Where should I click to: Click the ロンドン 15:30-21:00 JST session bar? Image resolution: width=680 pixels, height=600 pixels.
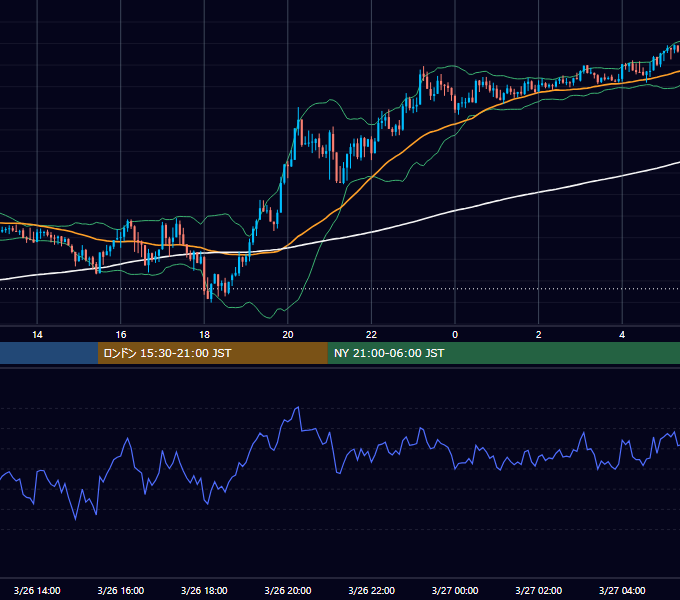[212, 353]
